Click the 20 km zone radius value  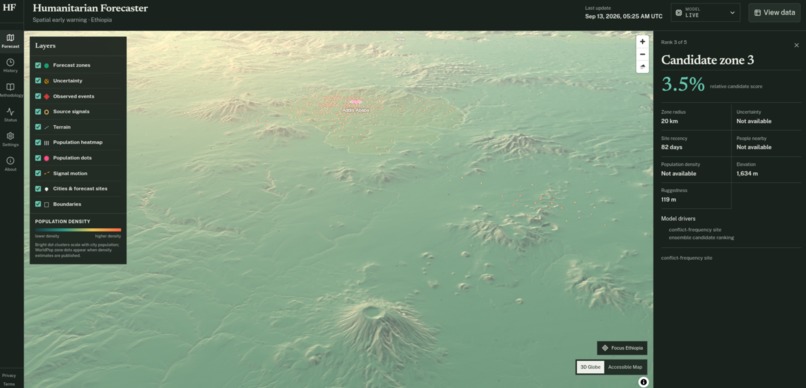668,121
